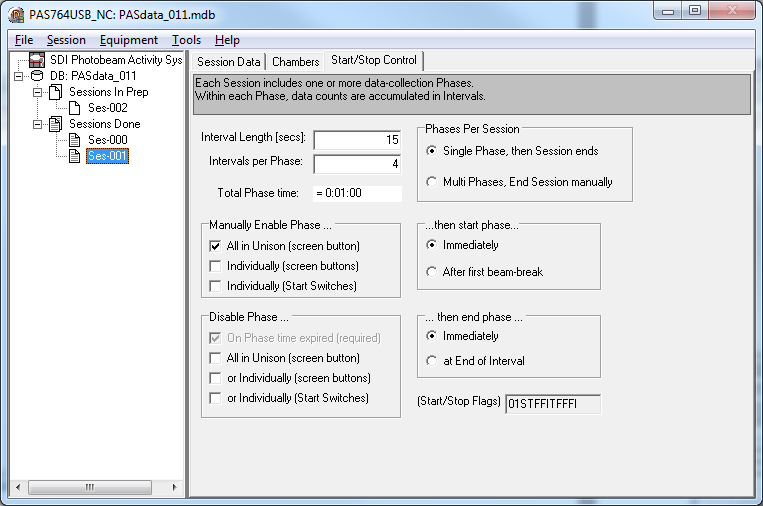The image size is (763, 506).
Task: Uncheck All in Unison under Manually Enable Phase
Action: point(216,246)
